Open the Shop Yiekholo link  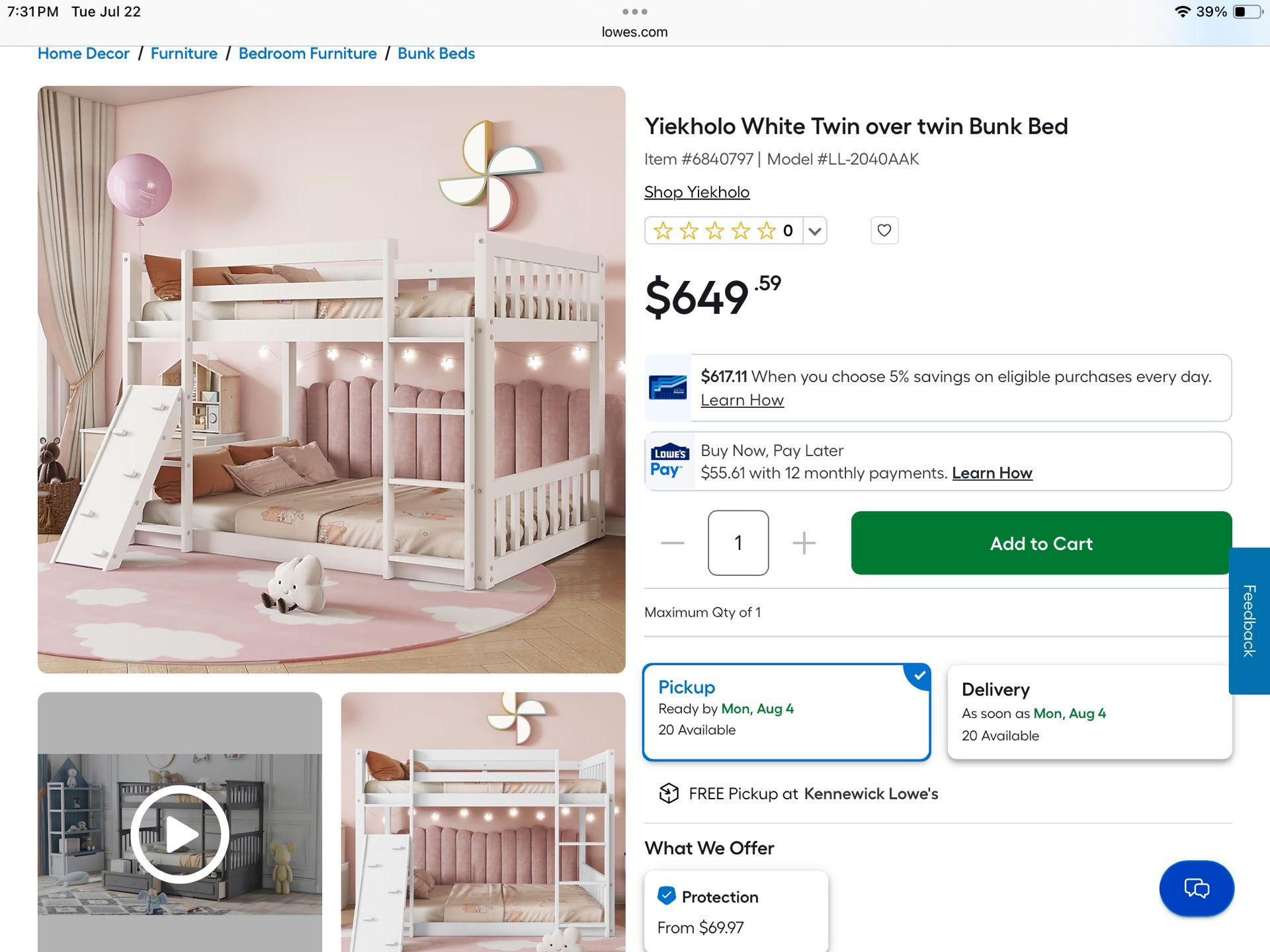tap(697, 192)
